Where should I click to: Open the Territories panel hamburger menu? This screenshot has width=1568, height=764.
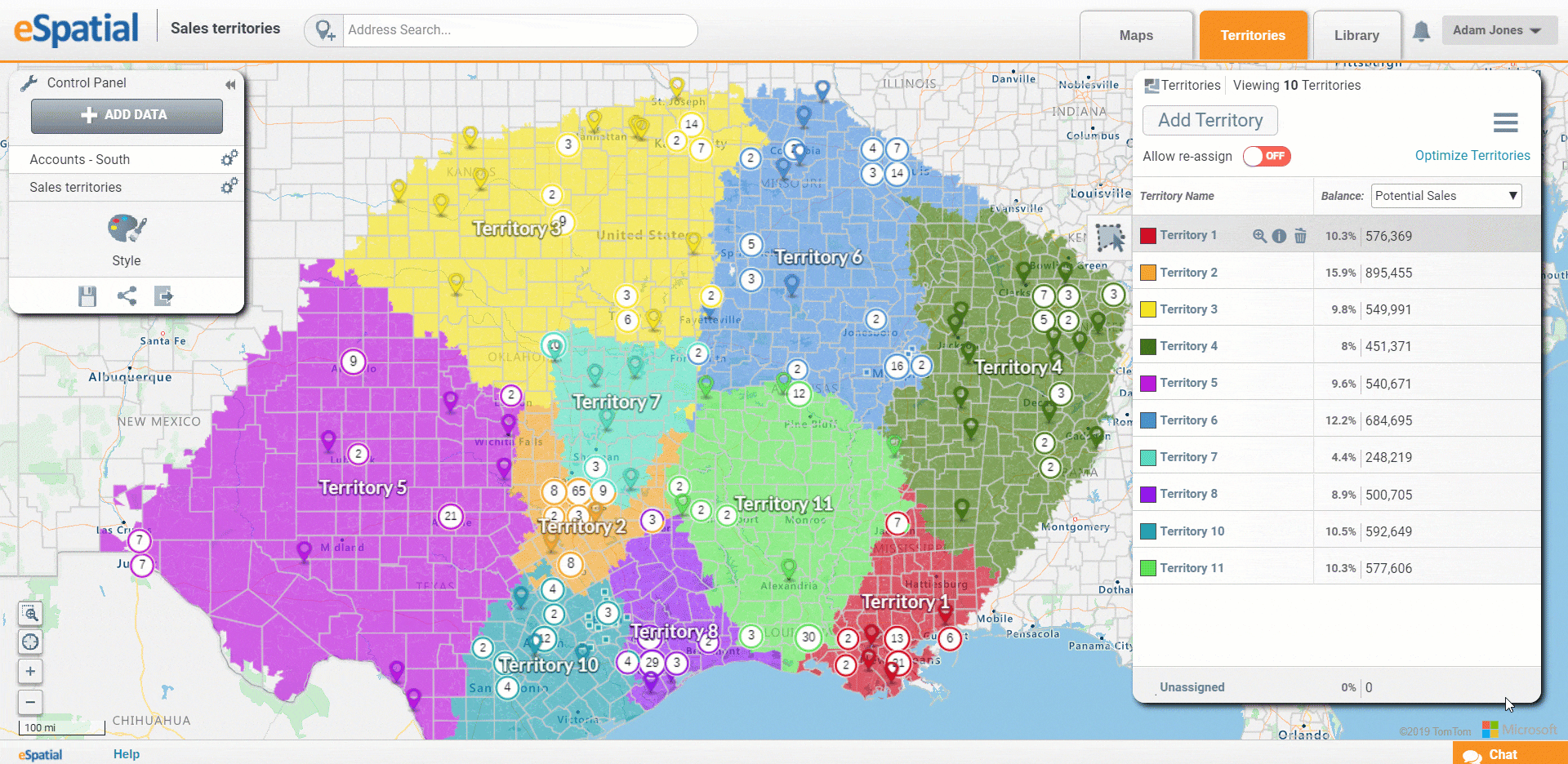point(1507,122)
